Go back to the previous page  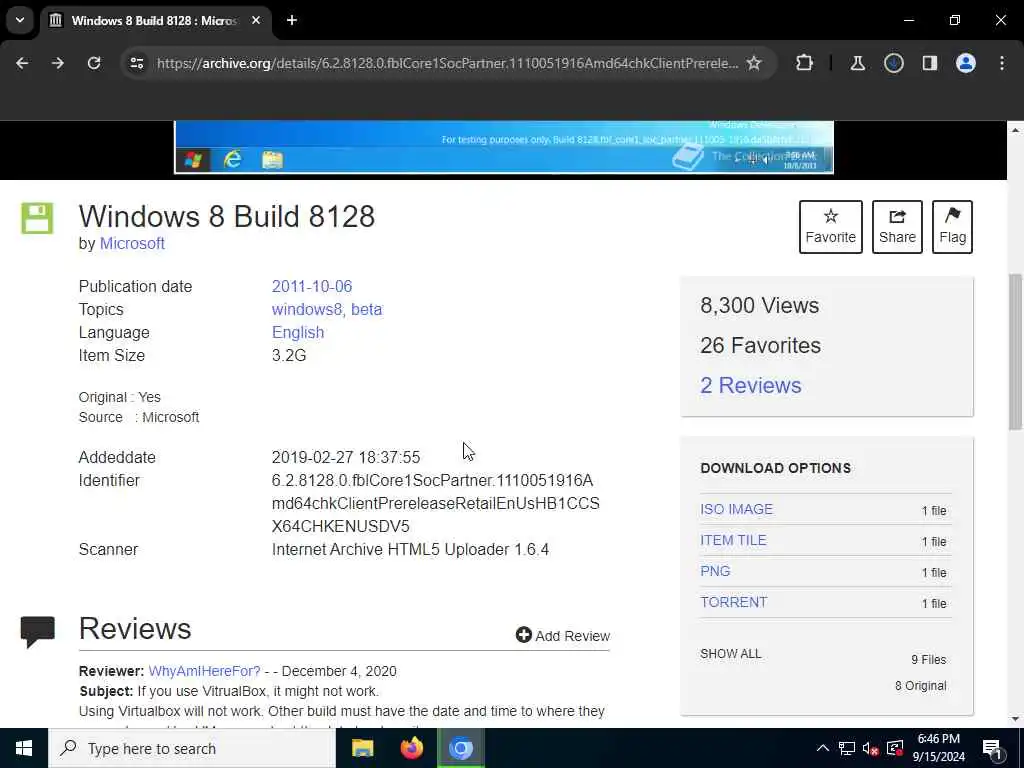[x=22, y=63]
